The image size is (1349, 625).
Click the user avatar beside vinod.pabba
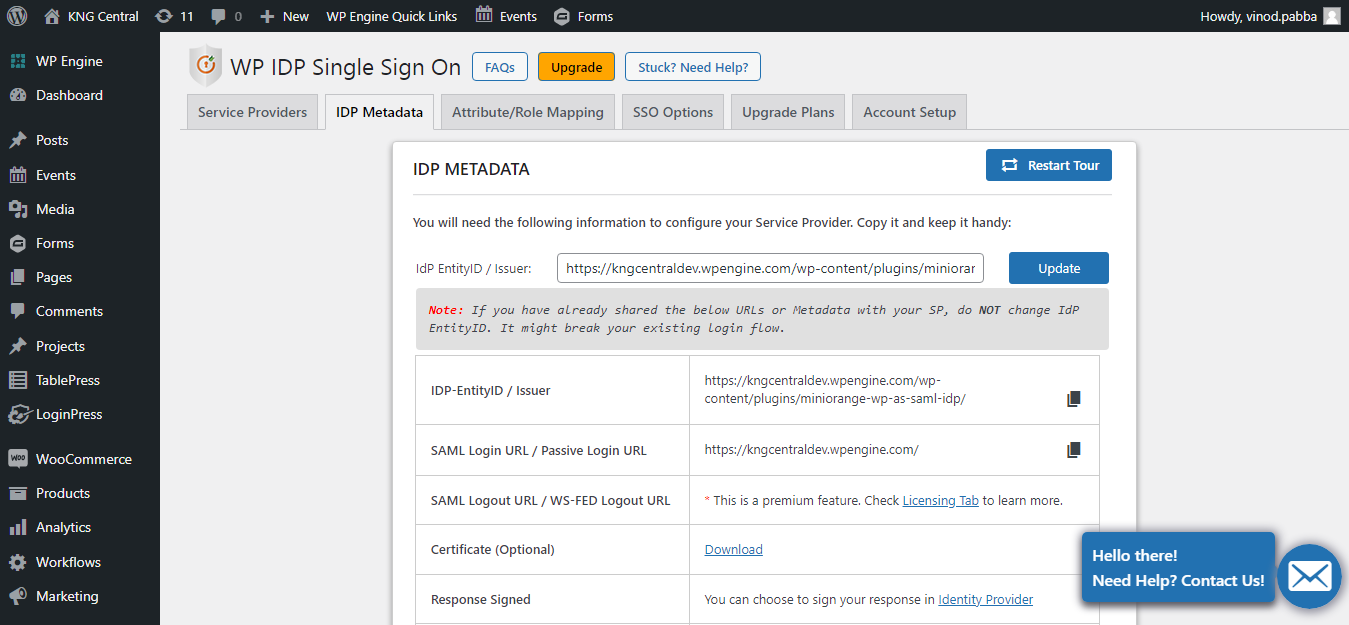click(x=1332, y=16)
